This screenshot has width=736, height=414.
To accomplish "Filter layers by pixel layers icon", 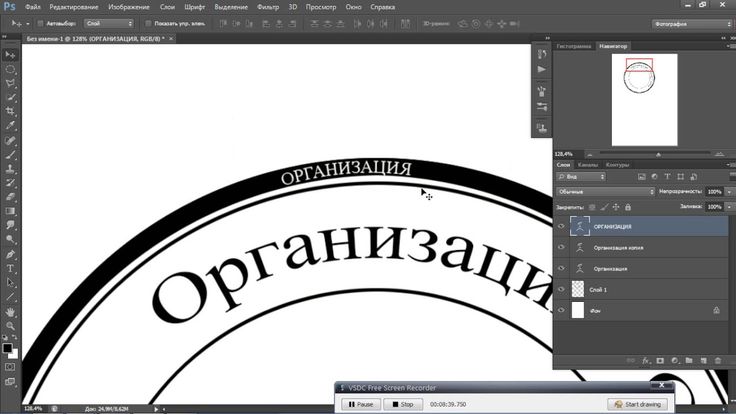I will click(x=641, y=176).
